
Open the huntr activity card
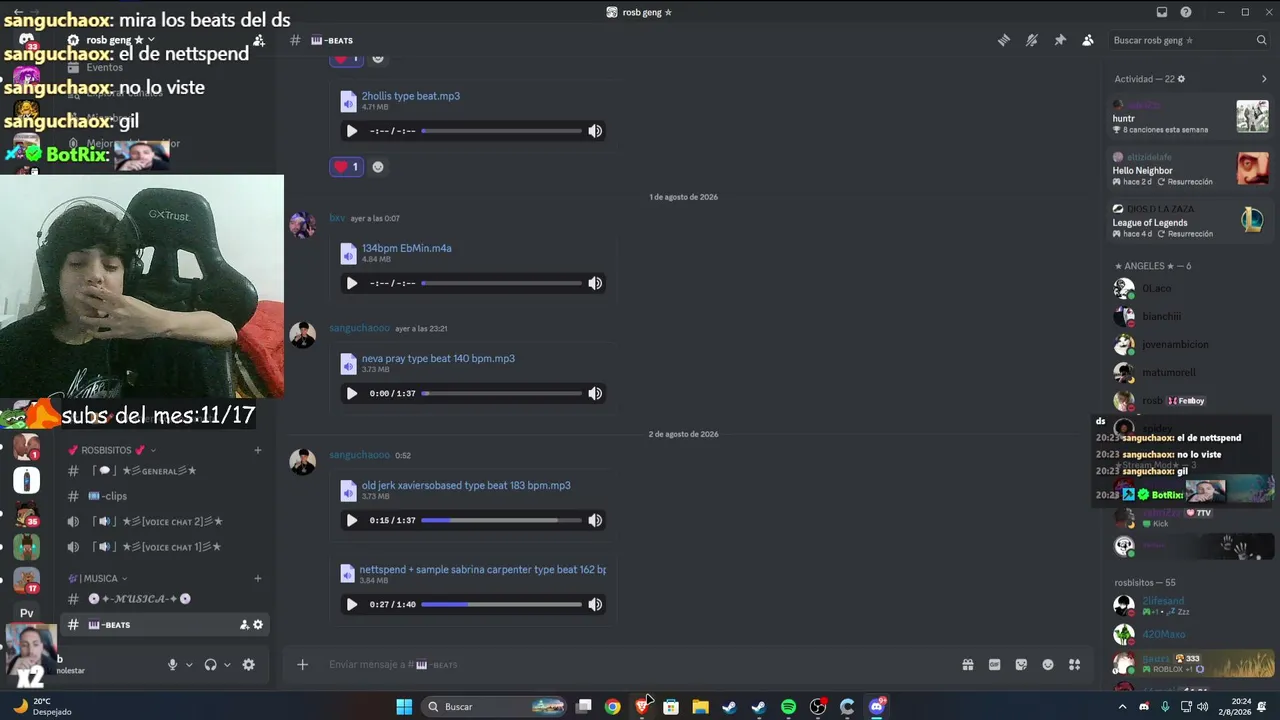pyautogui.click(x=1190, y=117)
